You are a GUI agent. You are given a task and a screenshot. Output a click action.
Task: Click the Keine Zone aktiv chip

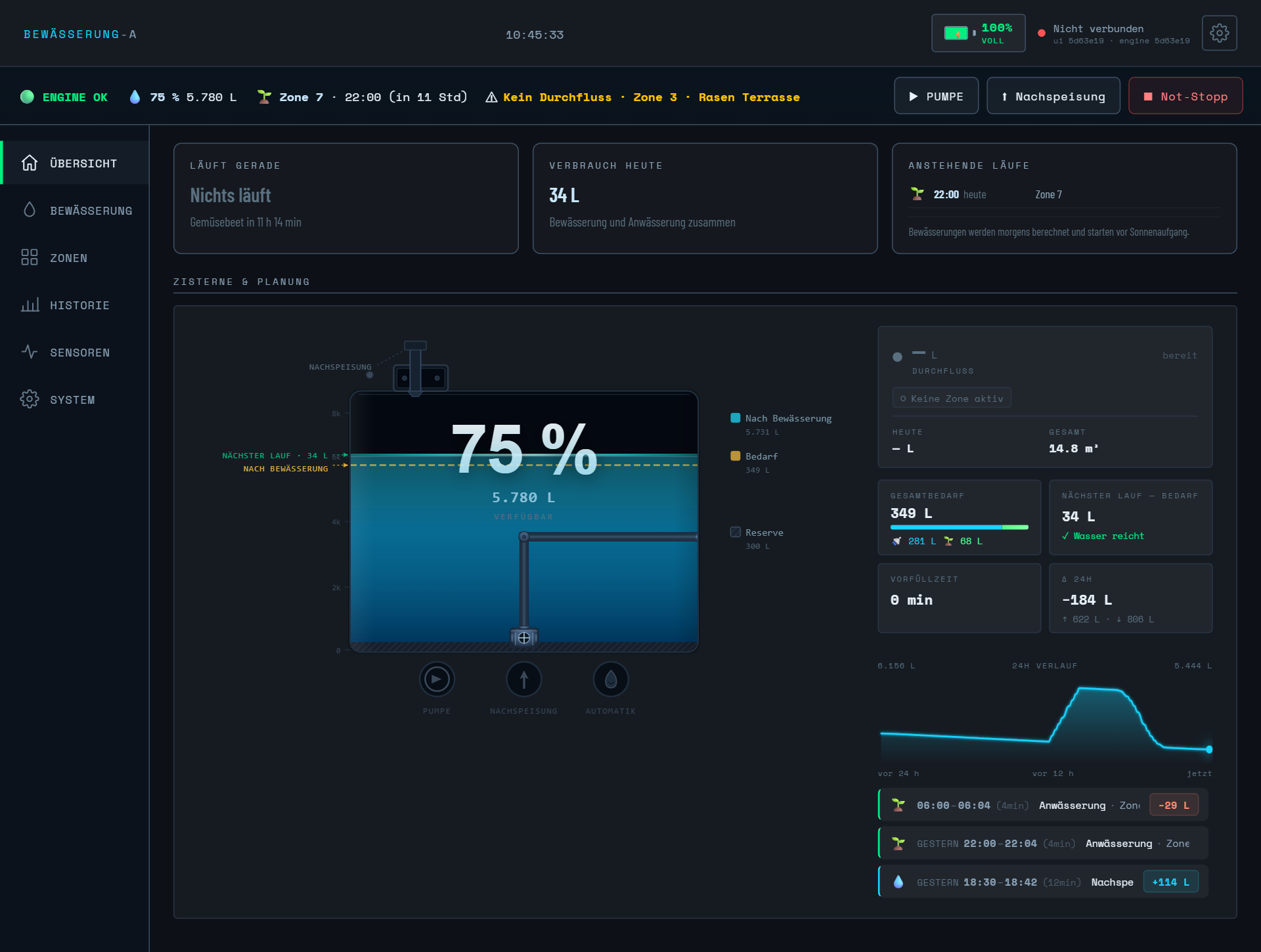952,399
